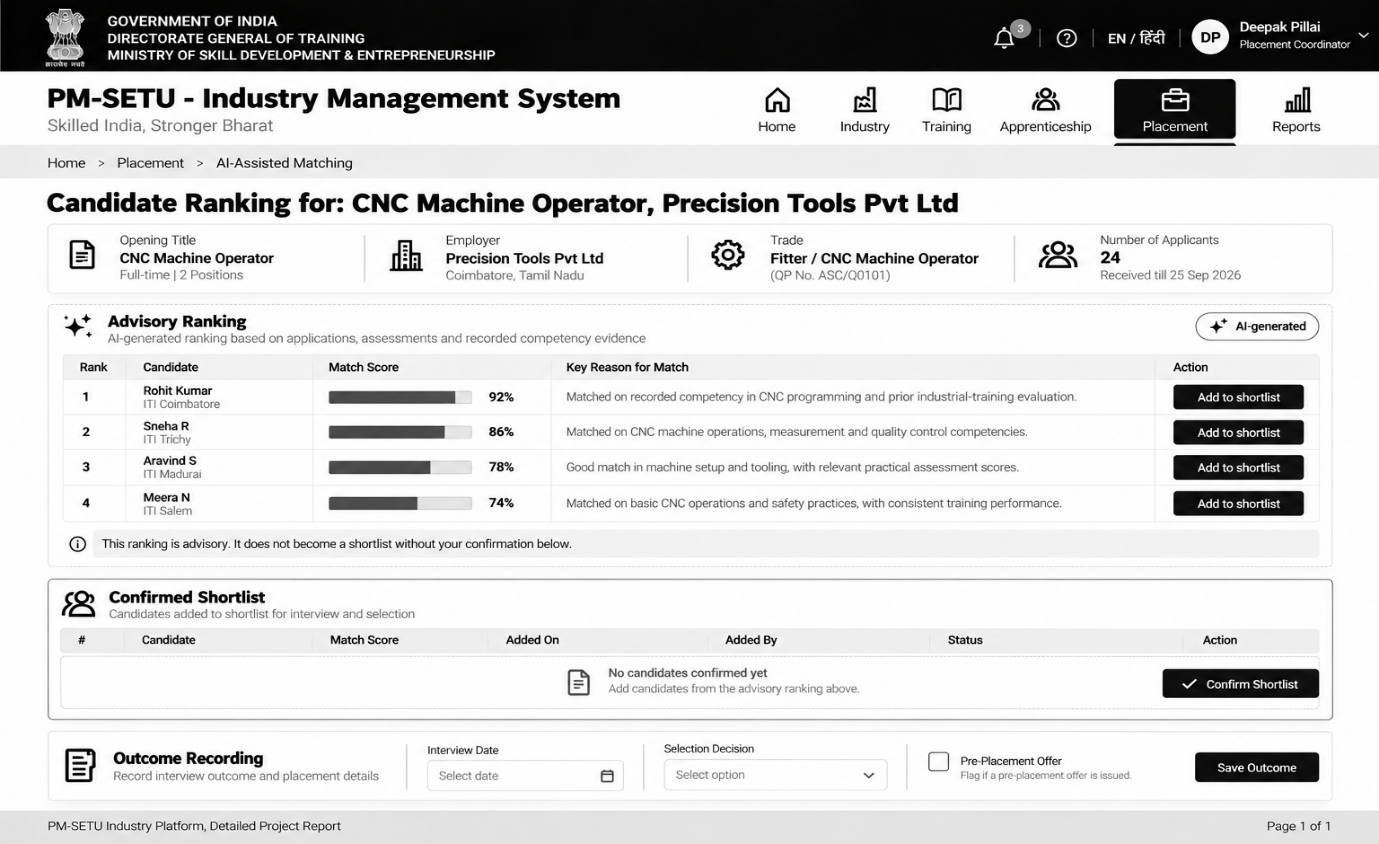This screenshot has height=844, width=1379.
Task: Click the Confirmed Shortlist people icon
Action: (79, 603)
